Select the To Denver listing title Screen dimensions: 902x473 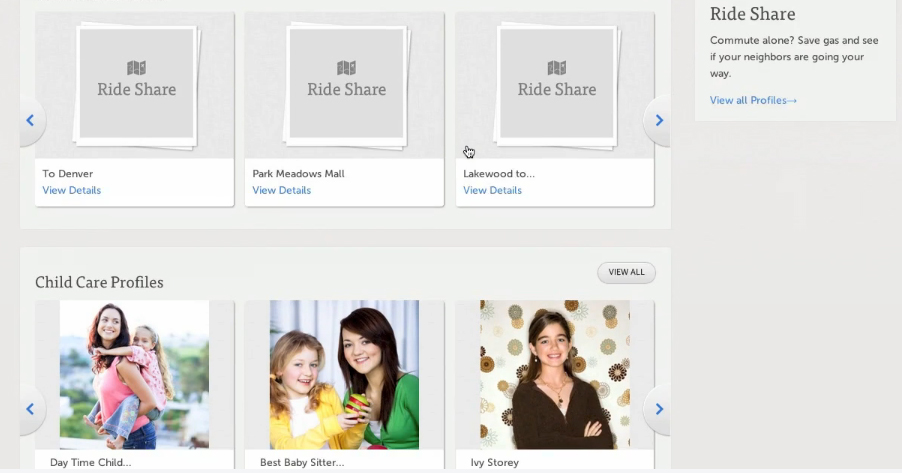(68, 174)
